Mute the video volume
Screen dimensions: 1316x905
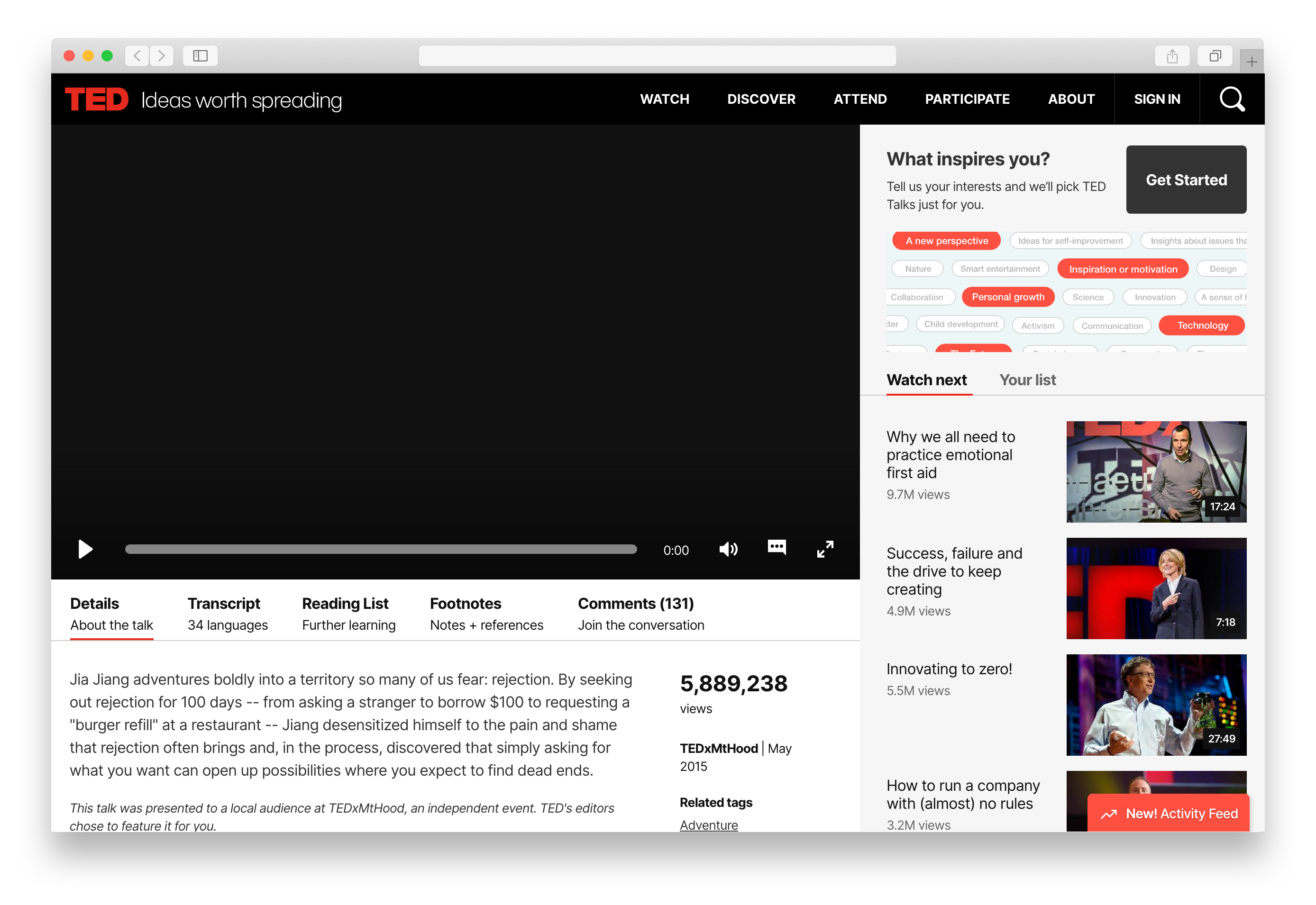(728, 549)
